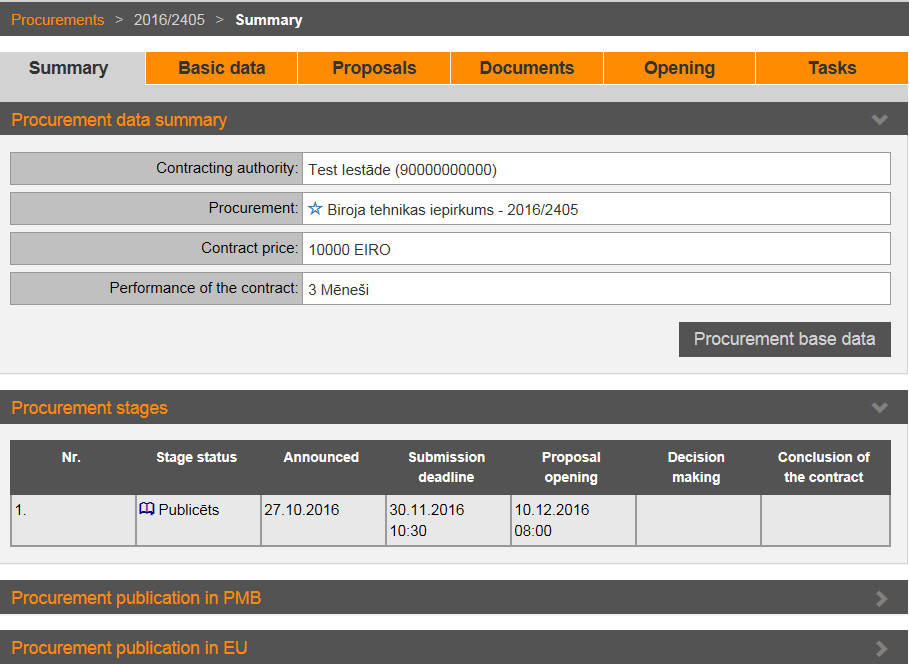Go to the Documents tab

[527, 68]
